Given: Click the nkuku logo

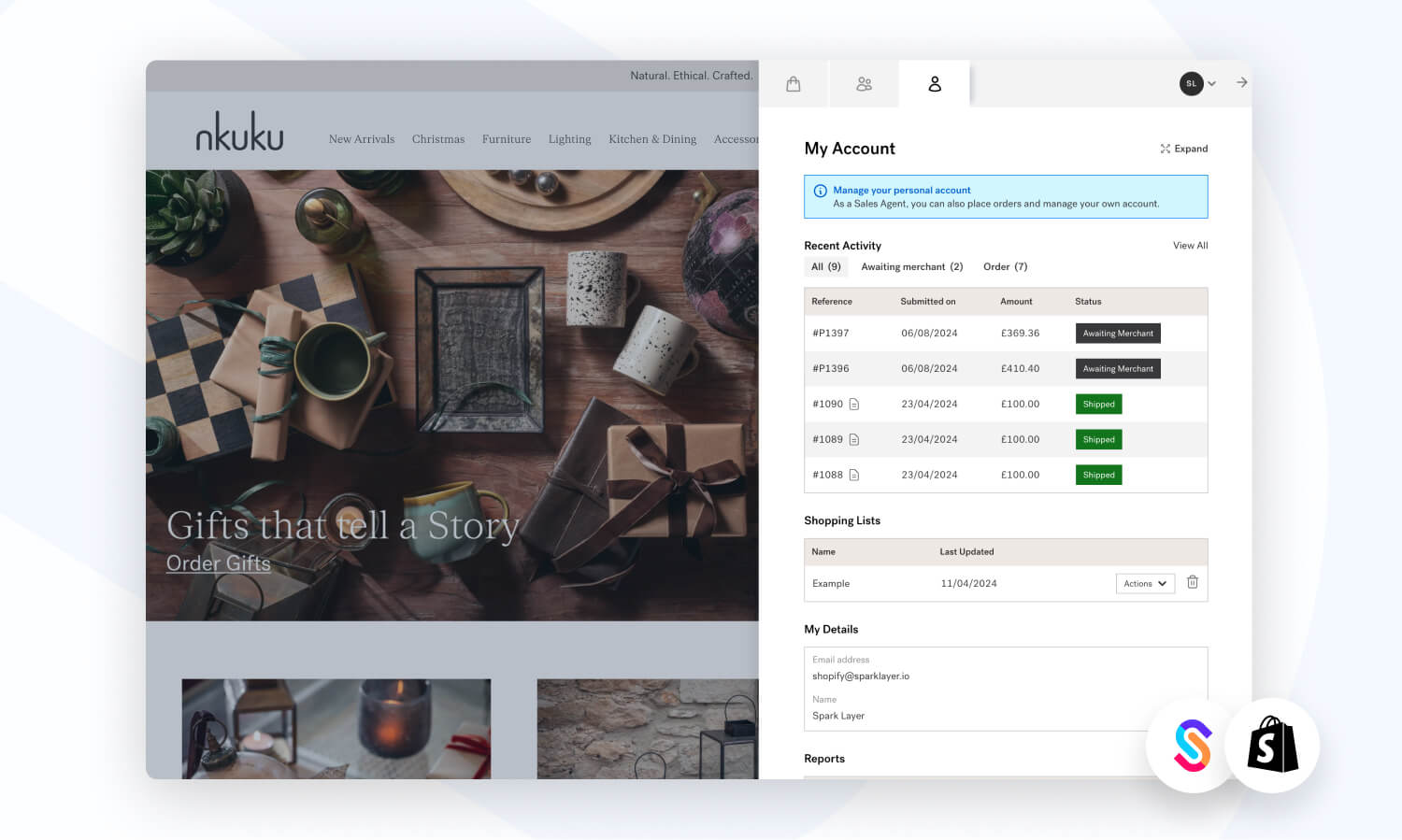Looking at the screenshot, I should [x=239, y=132].
